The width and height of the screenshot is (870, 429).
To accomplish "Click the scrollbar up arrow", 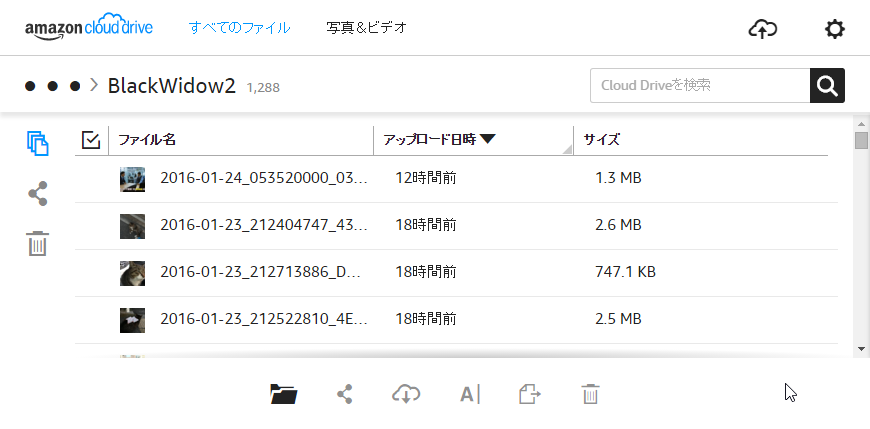I will tap(861, 124).
